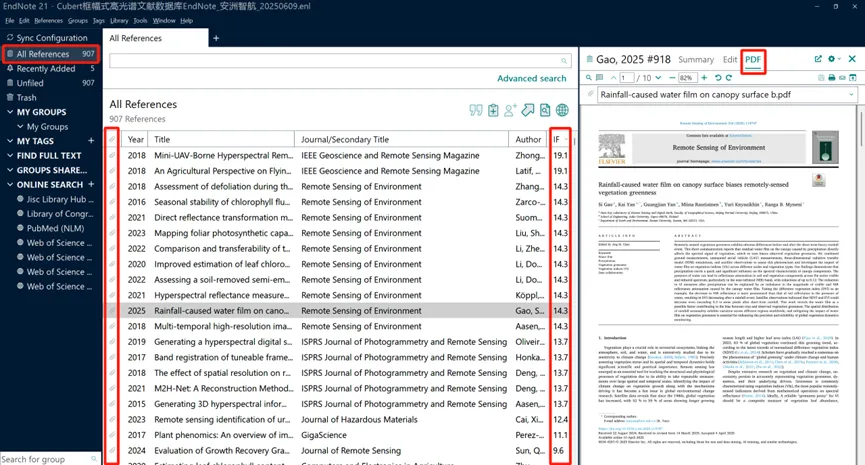Click the save PDF icon
This screenshot has height=465, width=865.
[x=821, y=78]
